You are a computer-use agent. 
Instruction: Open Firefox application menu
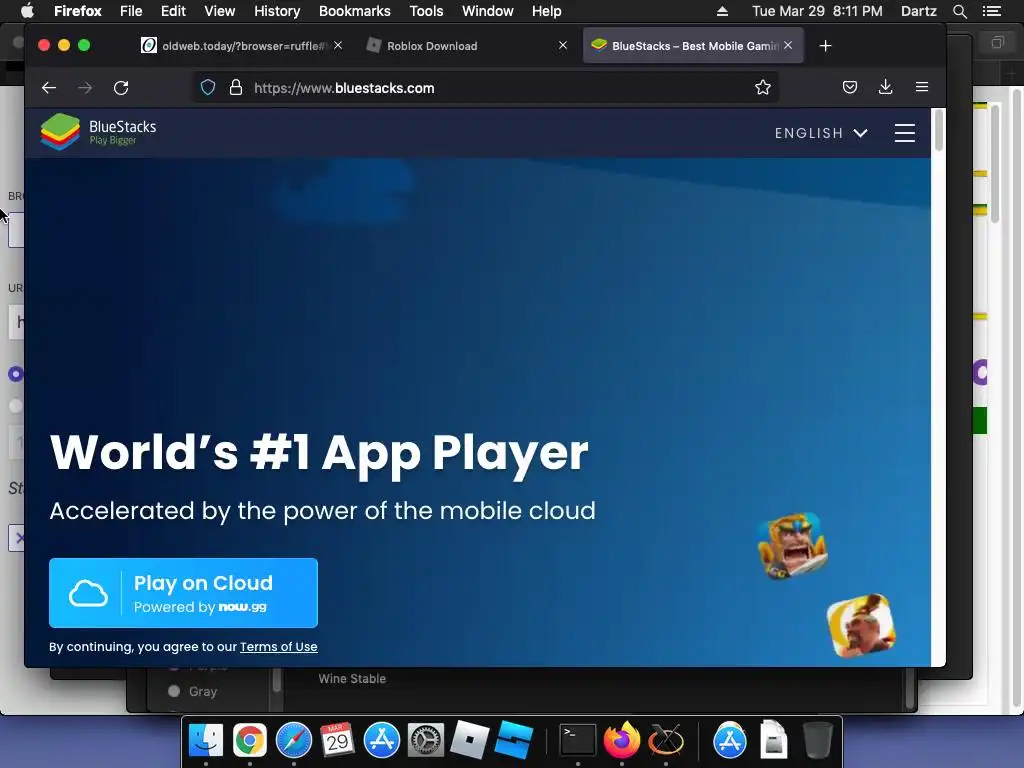921,87
